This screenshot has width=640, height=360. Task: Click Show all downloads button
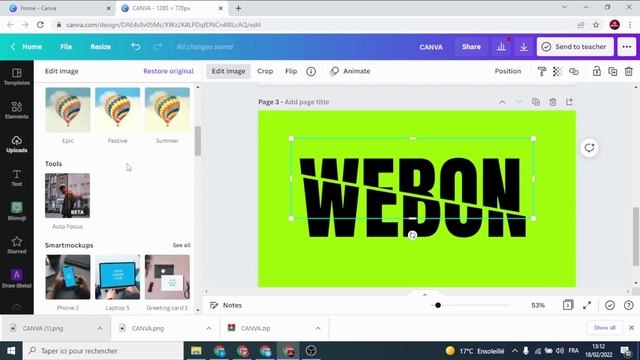coord(604,328)
